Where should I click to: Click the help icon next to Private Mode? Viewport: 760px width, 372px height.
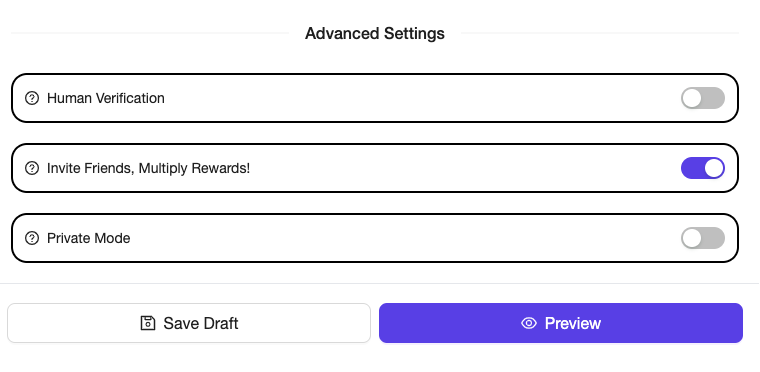pos(32,238)
